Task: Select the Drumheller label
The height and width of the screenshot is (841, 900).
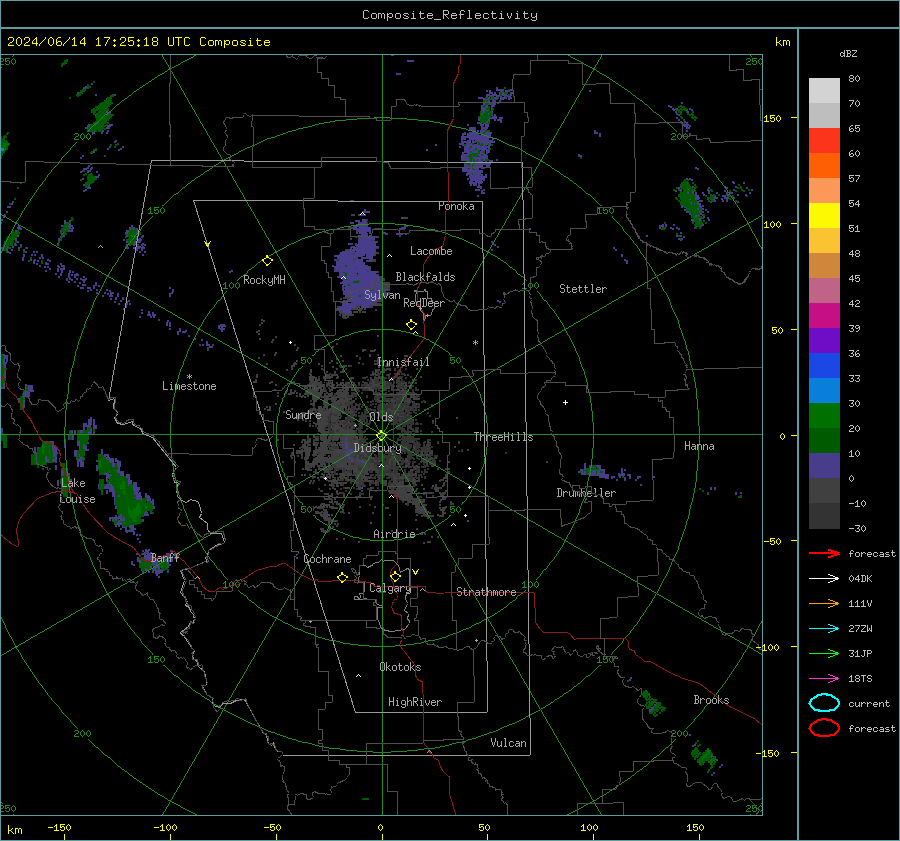Action: click(x=586, y=493)
